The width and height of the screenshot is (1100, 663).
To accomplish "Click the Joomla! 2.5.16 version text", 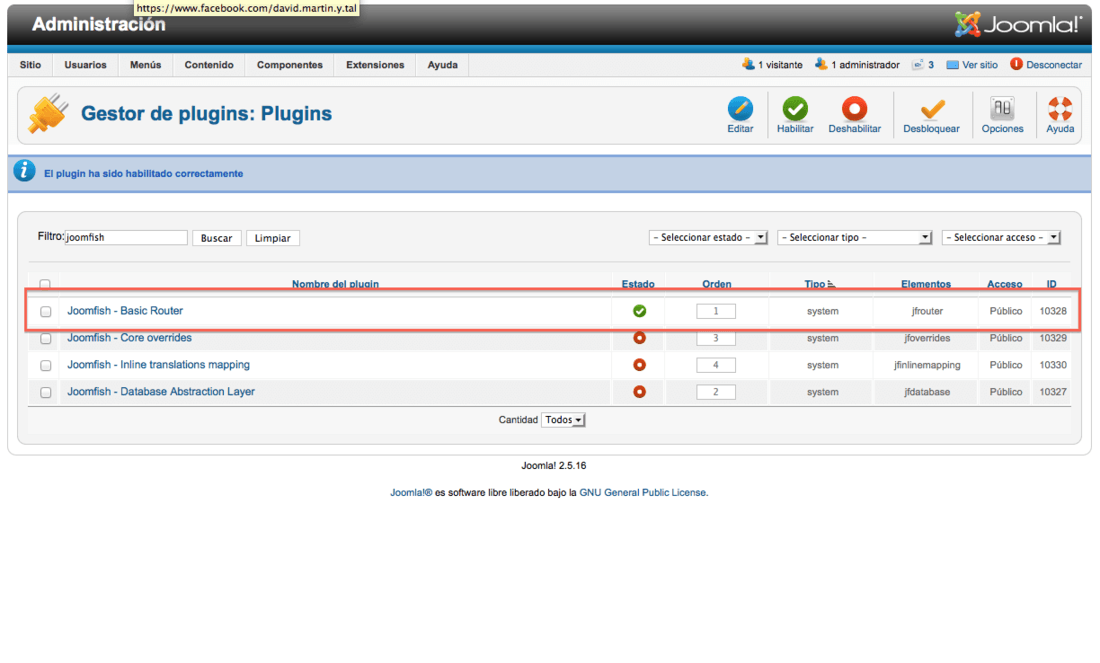I will tap(554, 466).
